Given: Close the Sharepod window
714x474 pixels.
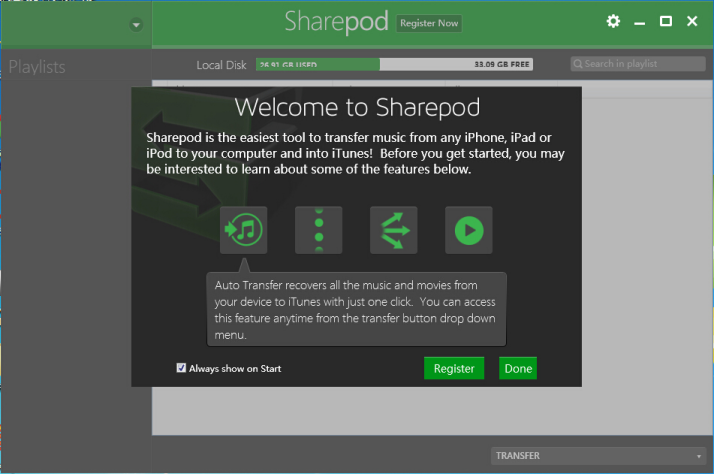Looking at the screenshot, I should [x=692, y=21].
